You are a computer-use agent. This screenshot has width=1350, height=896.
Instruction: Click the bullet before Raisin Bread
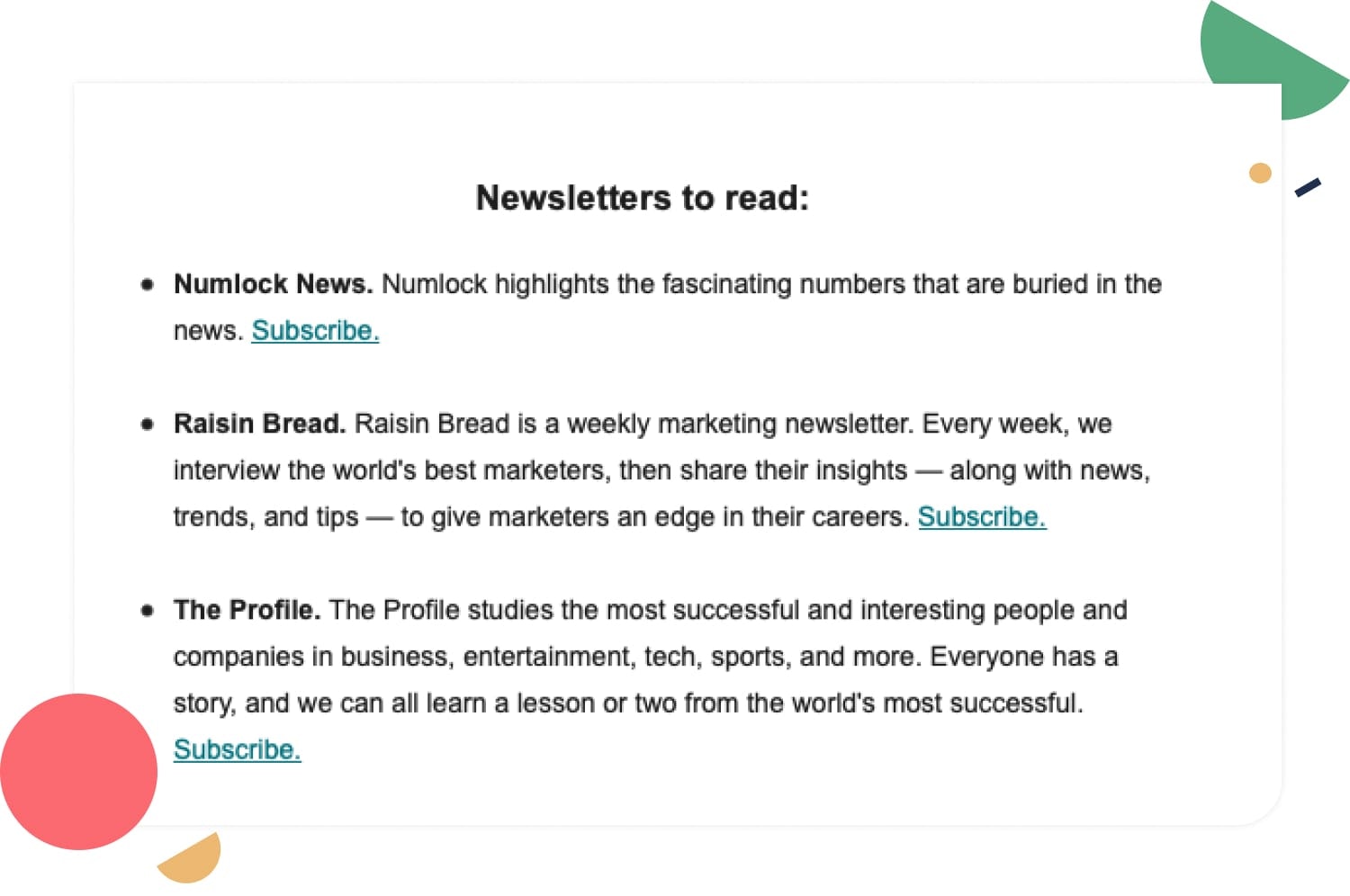tap(148, 424)
